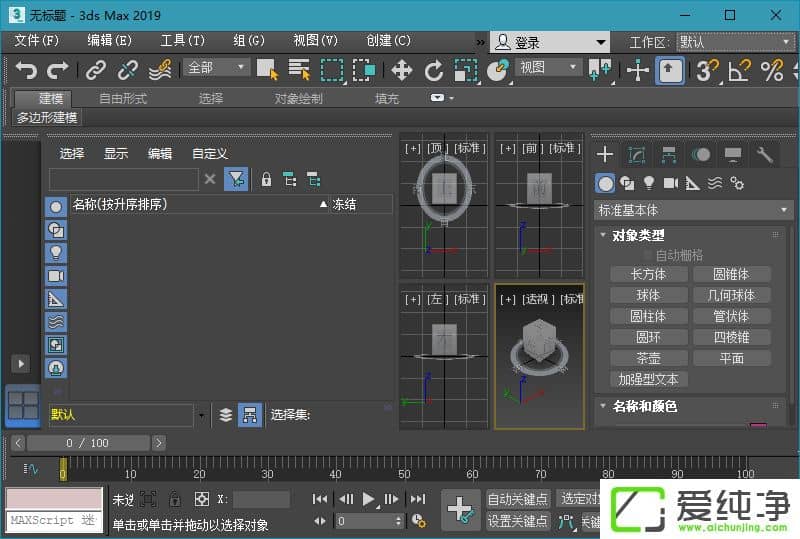Click the Scene Explorer search field

[x=123, y=179]
